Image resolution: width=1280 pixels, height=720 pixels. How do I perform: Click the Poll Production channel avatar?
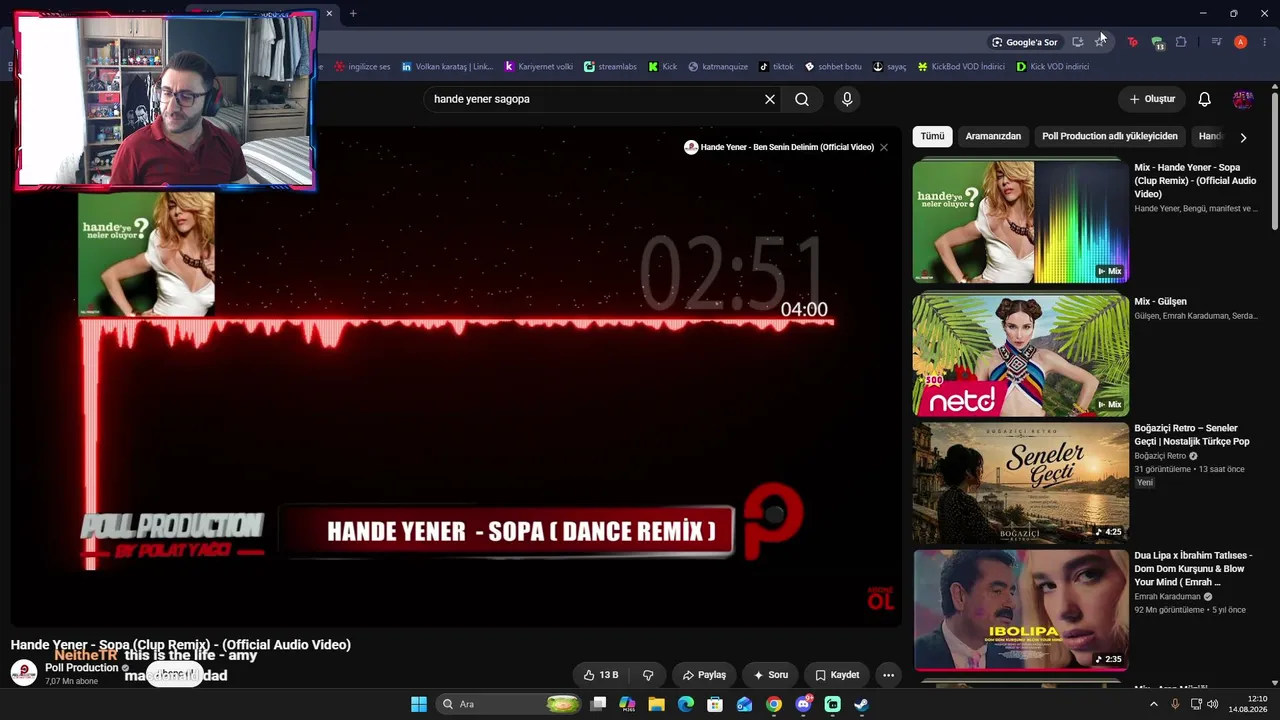pyautogui.click(x=24, y=673)
